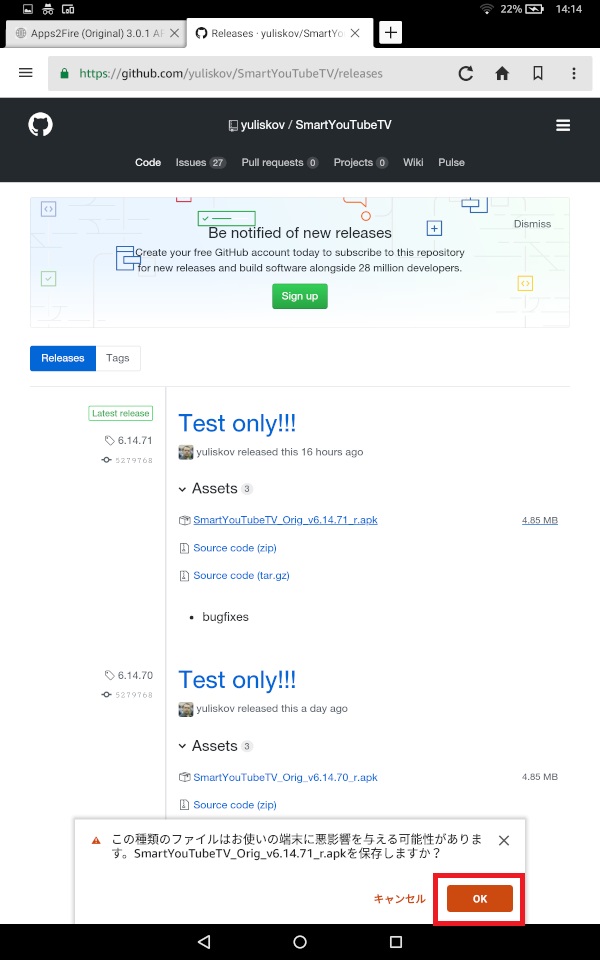
Task: Dismiss the release notification banner
Action: 532,224
